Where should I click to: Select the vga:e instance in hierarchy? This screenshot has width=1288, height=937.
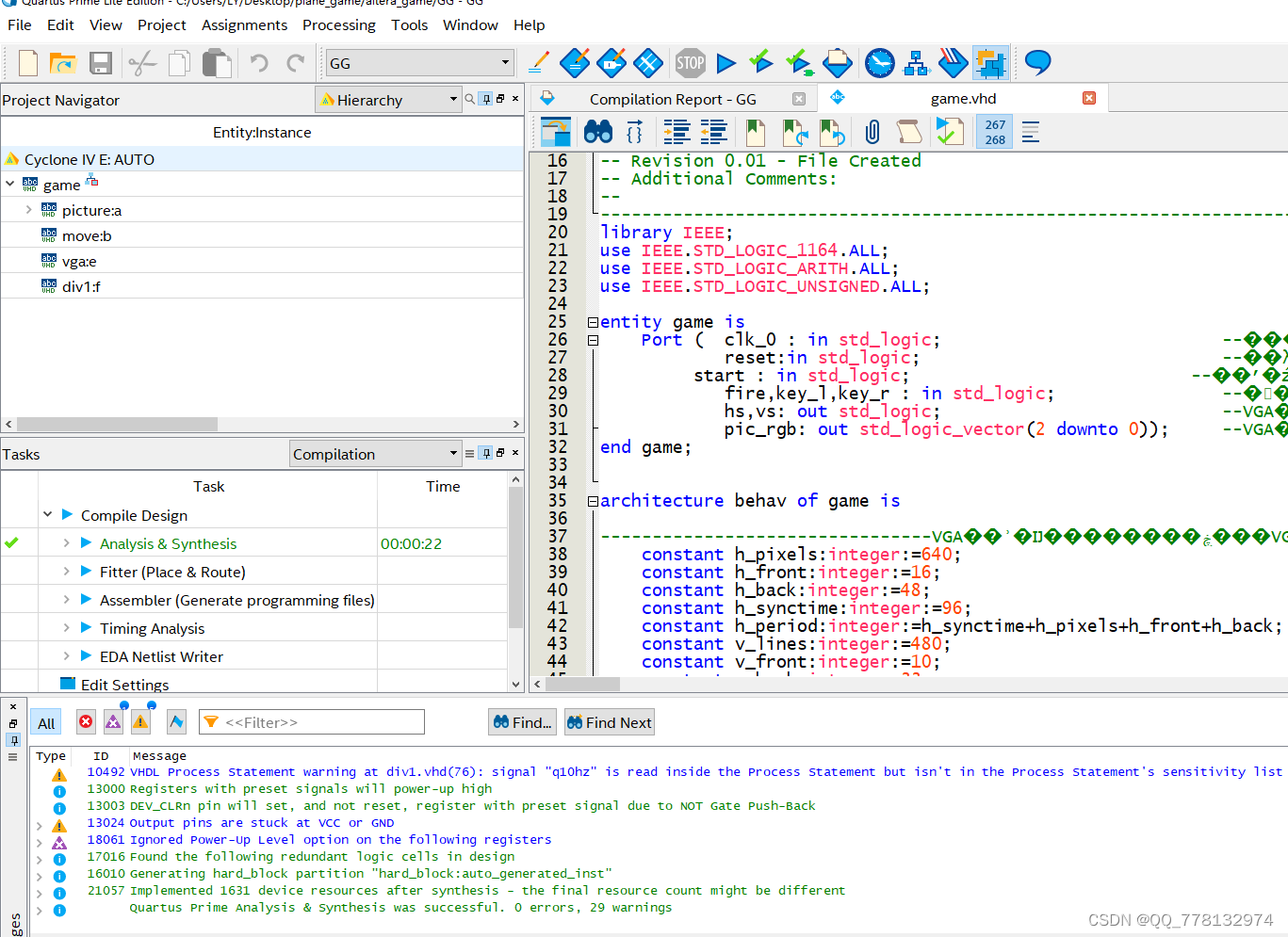point(79,261)
